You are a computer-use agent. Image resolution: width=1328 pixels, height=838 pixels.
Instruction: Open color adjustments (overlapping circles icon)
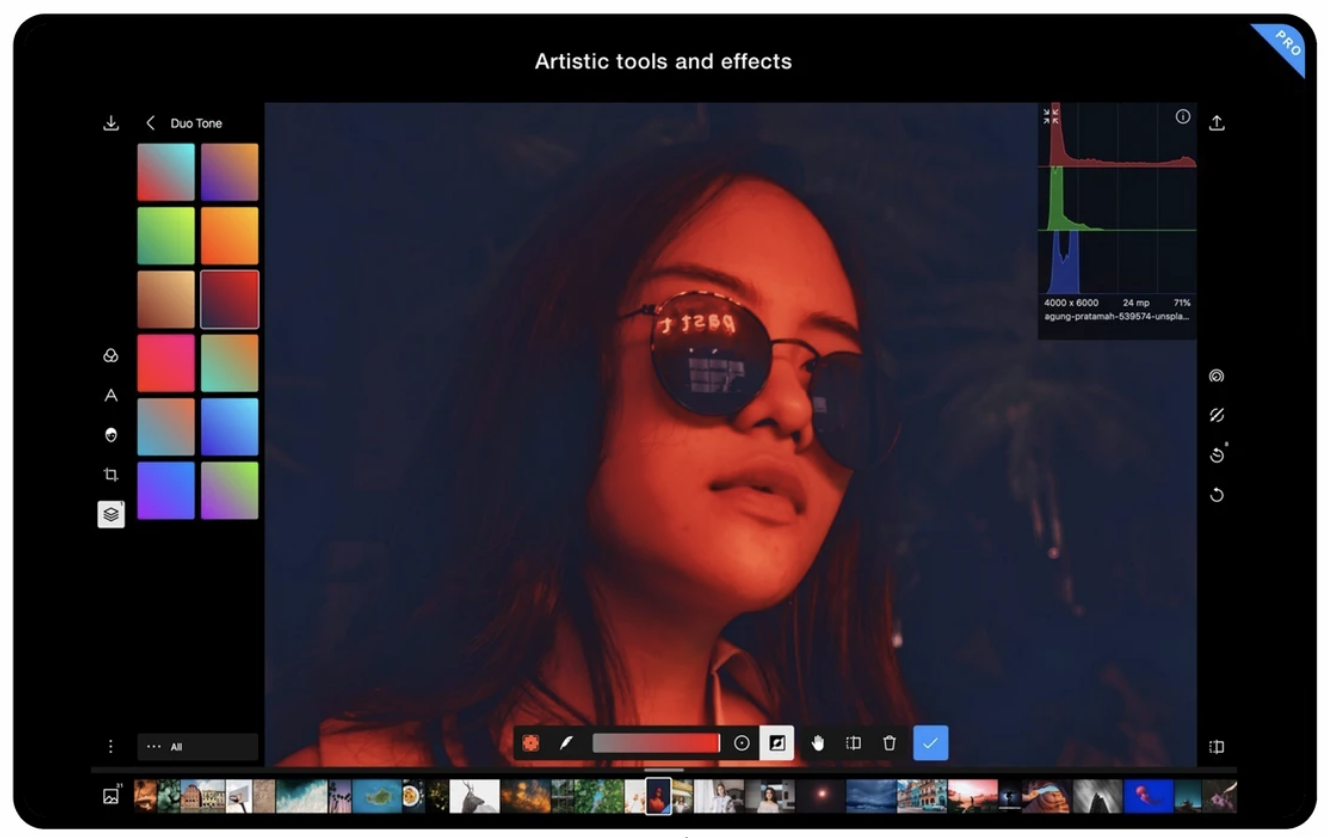111,355
